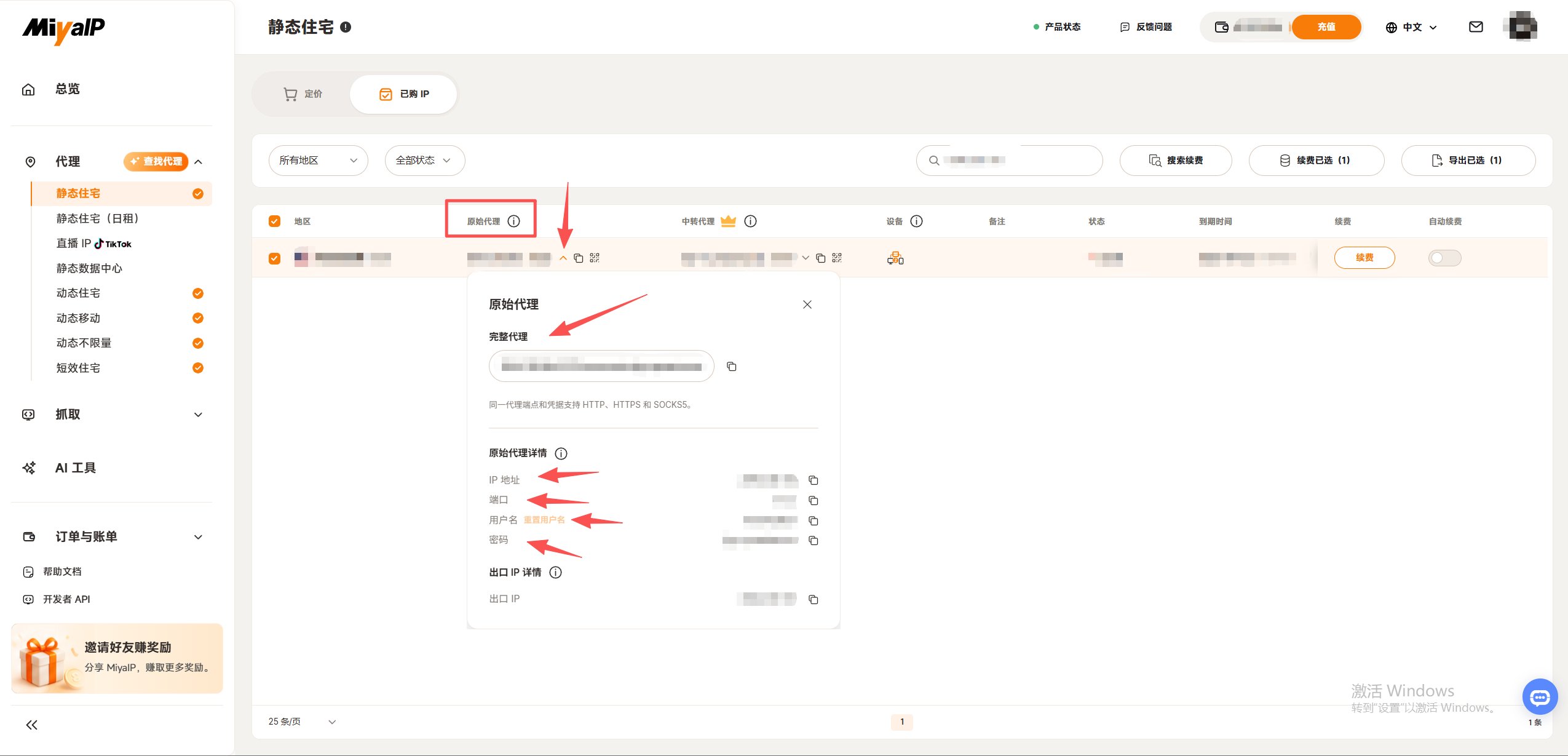The height and width of the screenshot is (756, 1568).
Task: Open the 25 条/页 page size dropdown
Action: pyautogui.click(x=302, y=722)
